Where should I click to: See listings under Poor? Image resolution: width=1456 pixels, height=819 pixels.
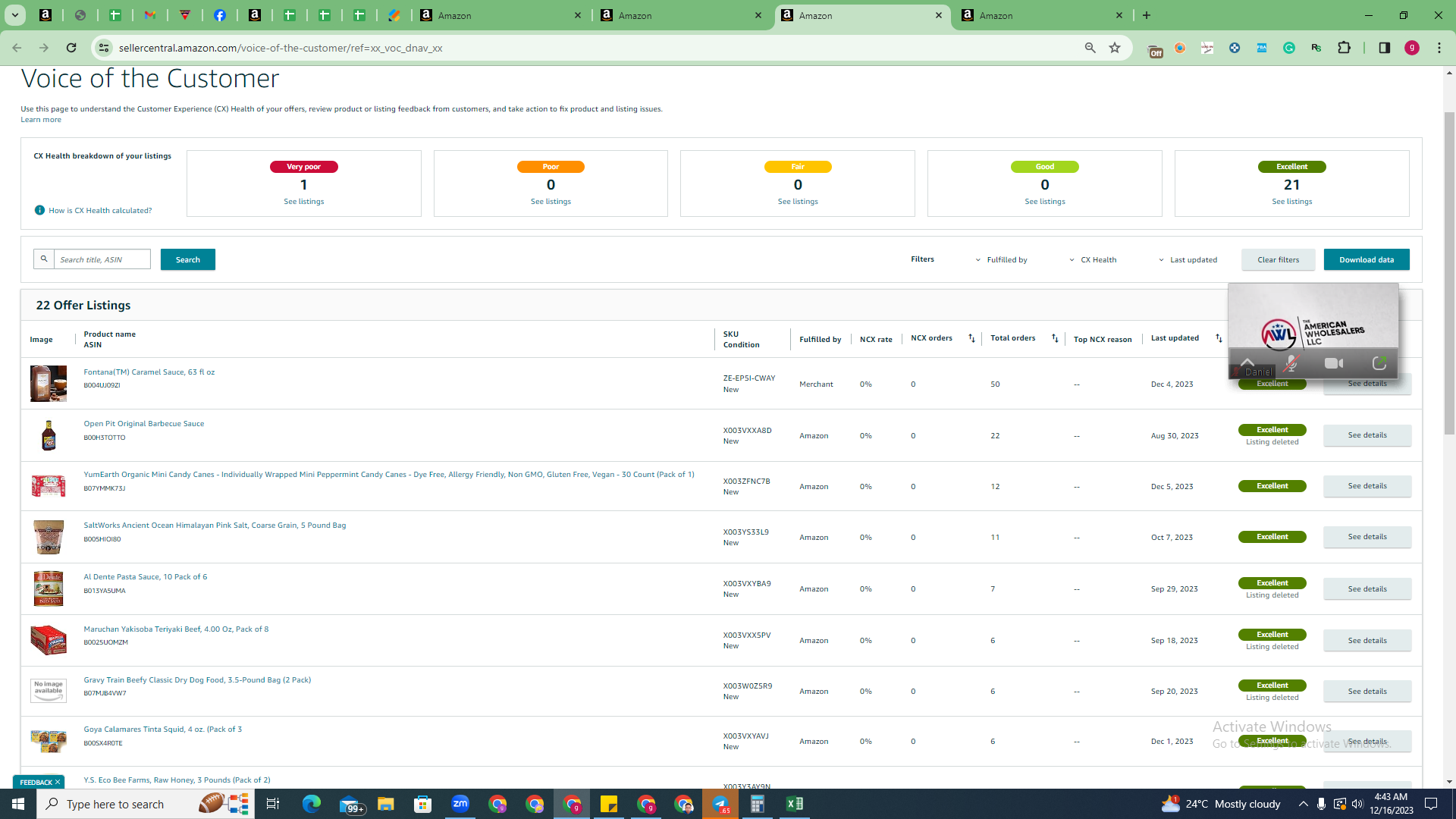[x=551, y=202]
